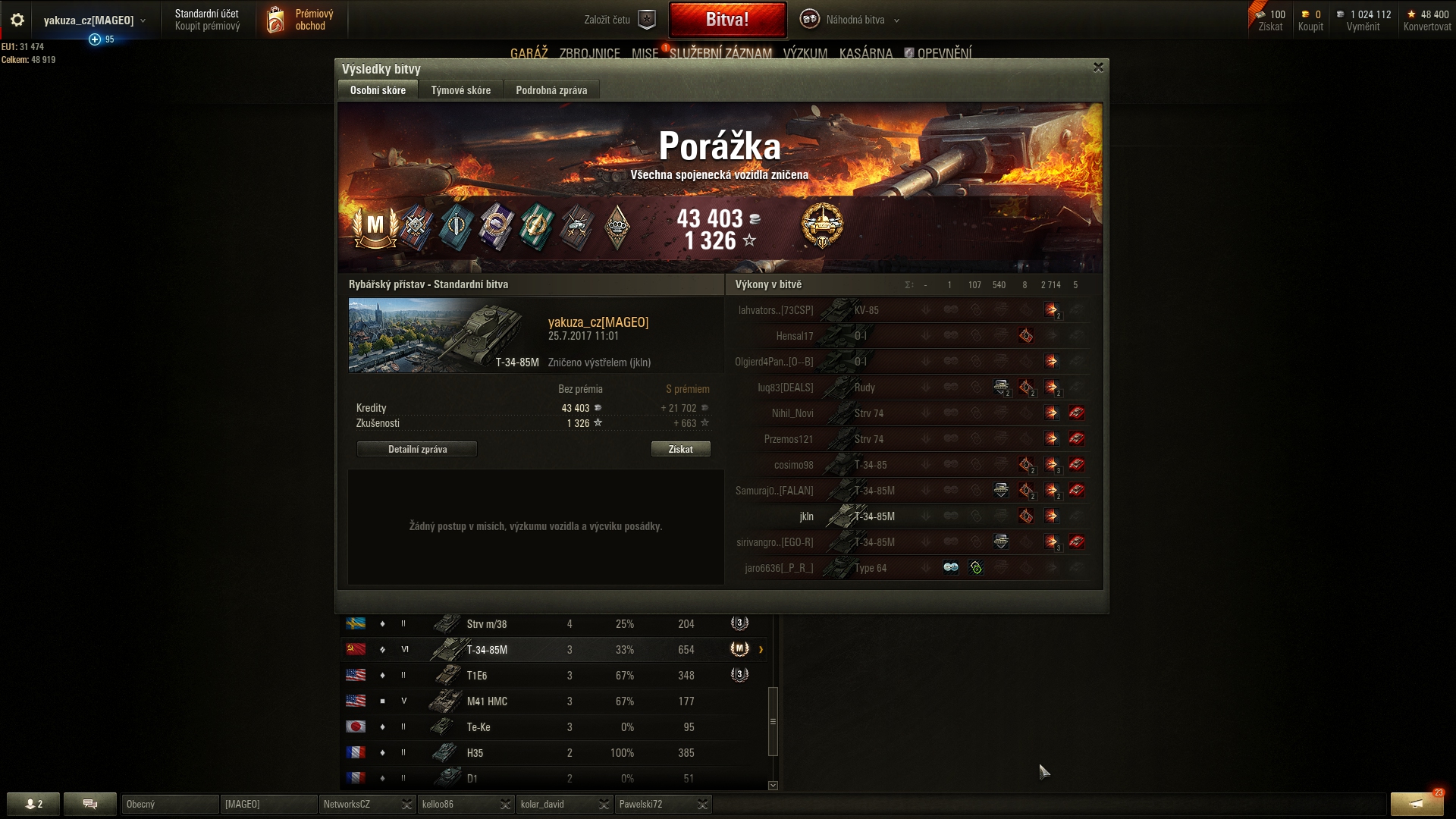Switch to the Týmové skóre tab
The width and height of the screenshot is (1456, 819).
460,90
